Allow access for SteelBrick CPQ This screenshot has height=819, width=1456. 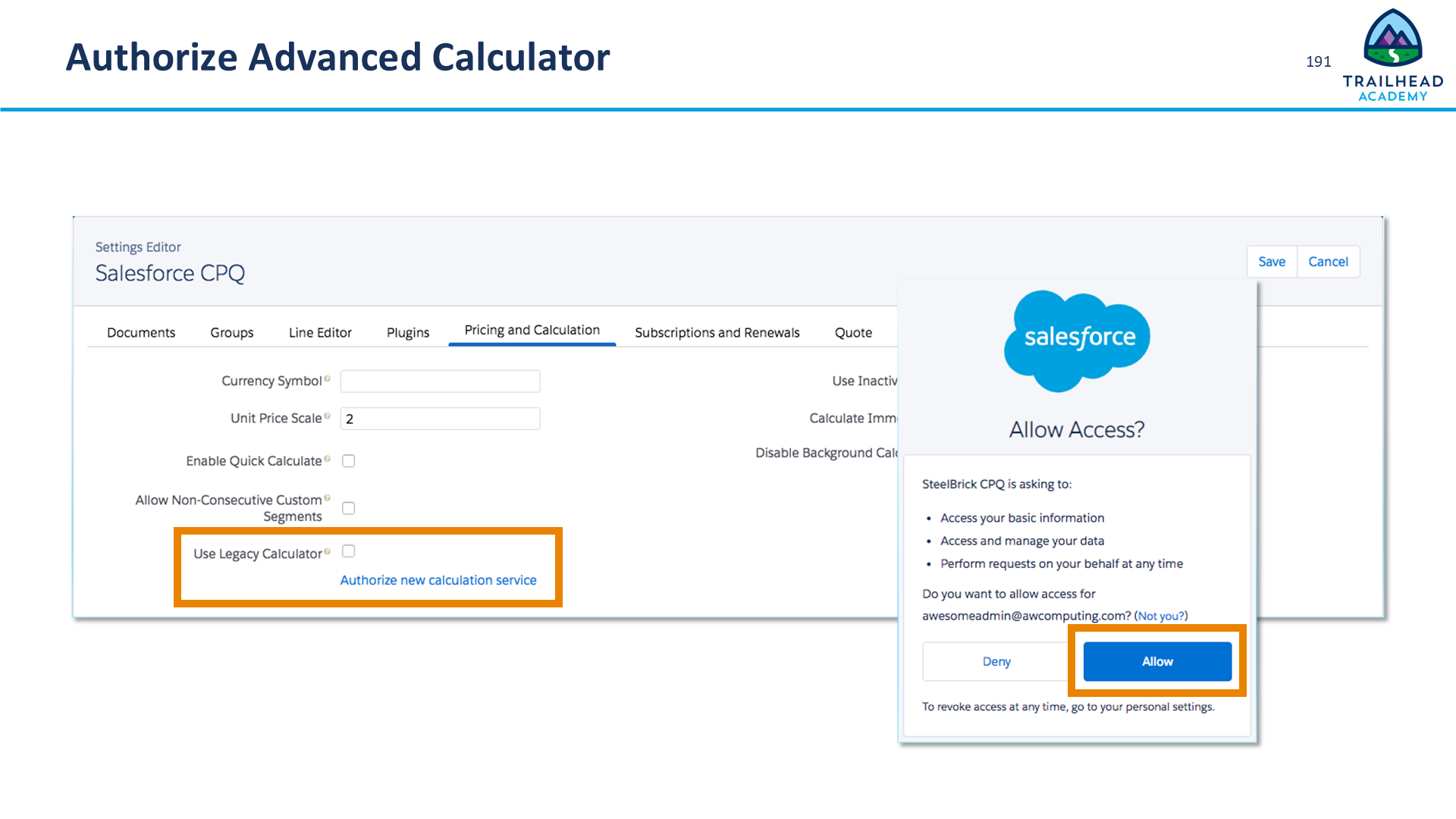[1157, 661]
